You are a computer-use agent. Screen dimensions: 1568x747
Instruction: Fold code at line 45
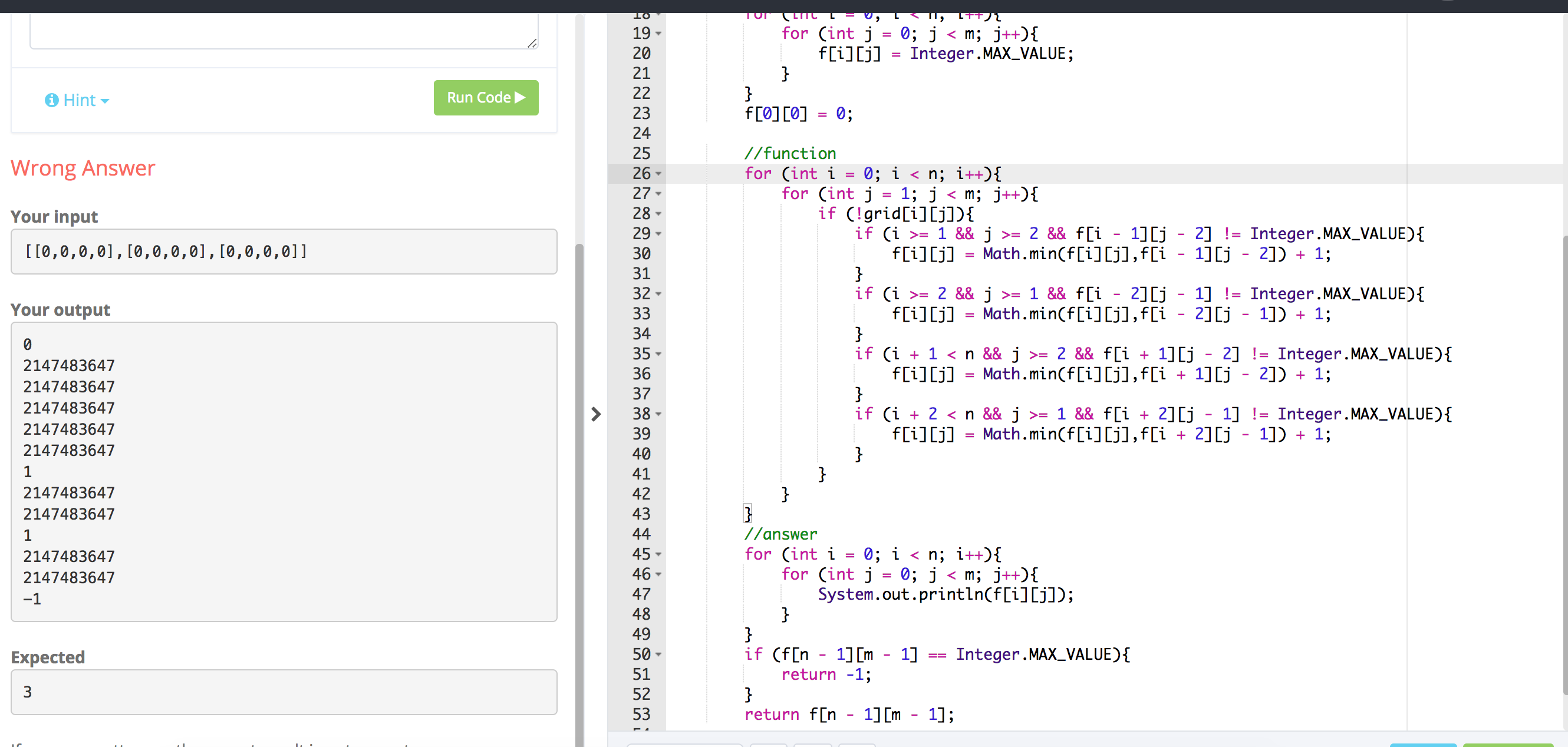658,555
